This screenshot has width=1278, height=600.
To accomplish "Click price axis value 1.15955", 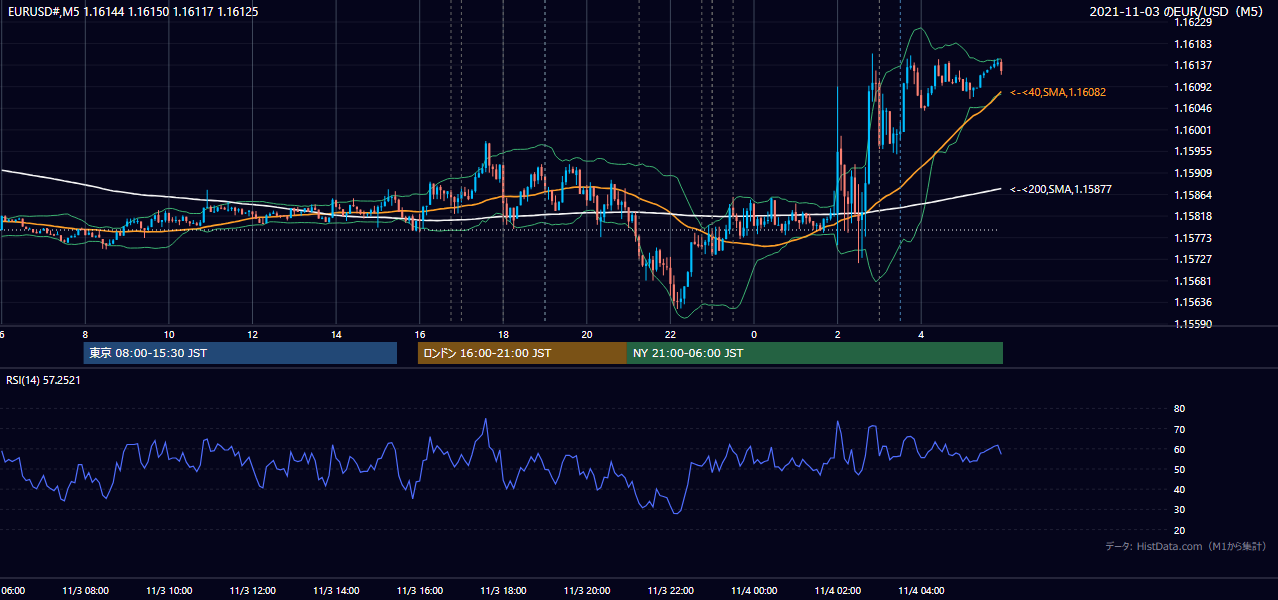I will coord(1192,151).
